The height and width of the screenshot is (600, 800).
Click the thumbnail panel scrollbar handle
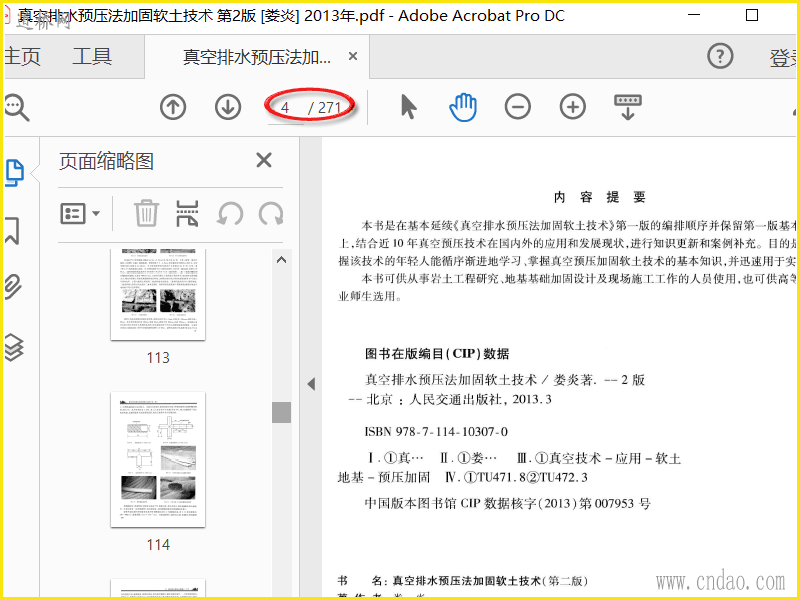coord(281,412)
